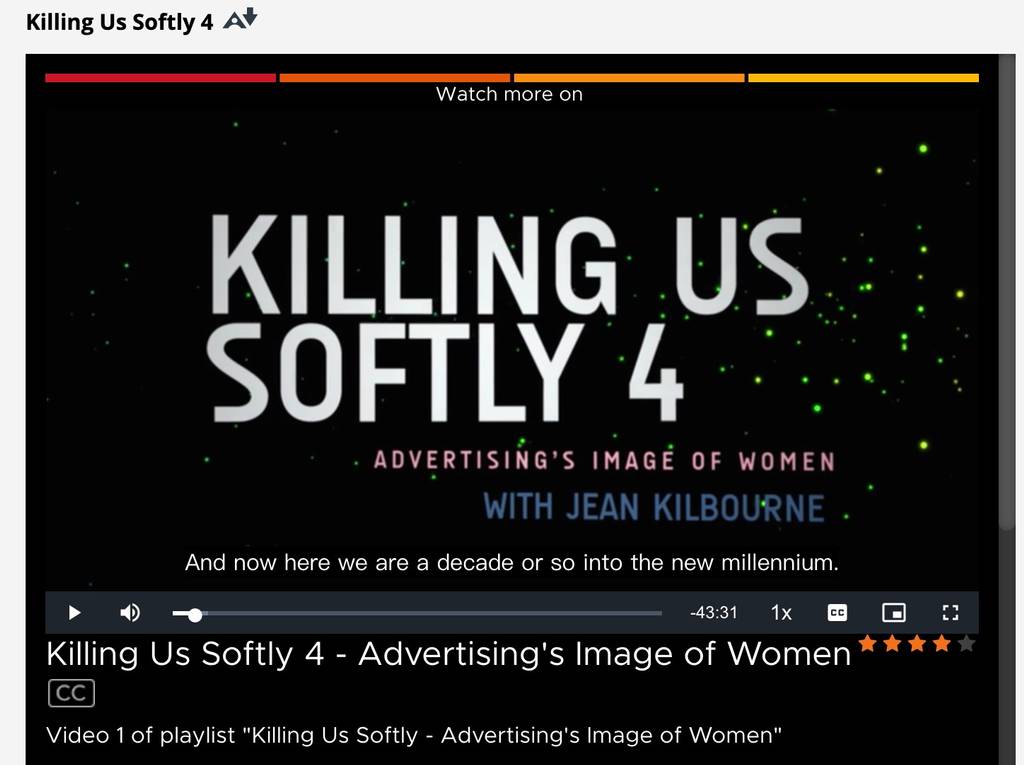The height and width of the screenshot is (765, 1024).
Task: Change playback speed from 1x
Action: click(x=780, y=613)
